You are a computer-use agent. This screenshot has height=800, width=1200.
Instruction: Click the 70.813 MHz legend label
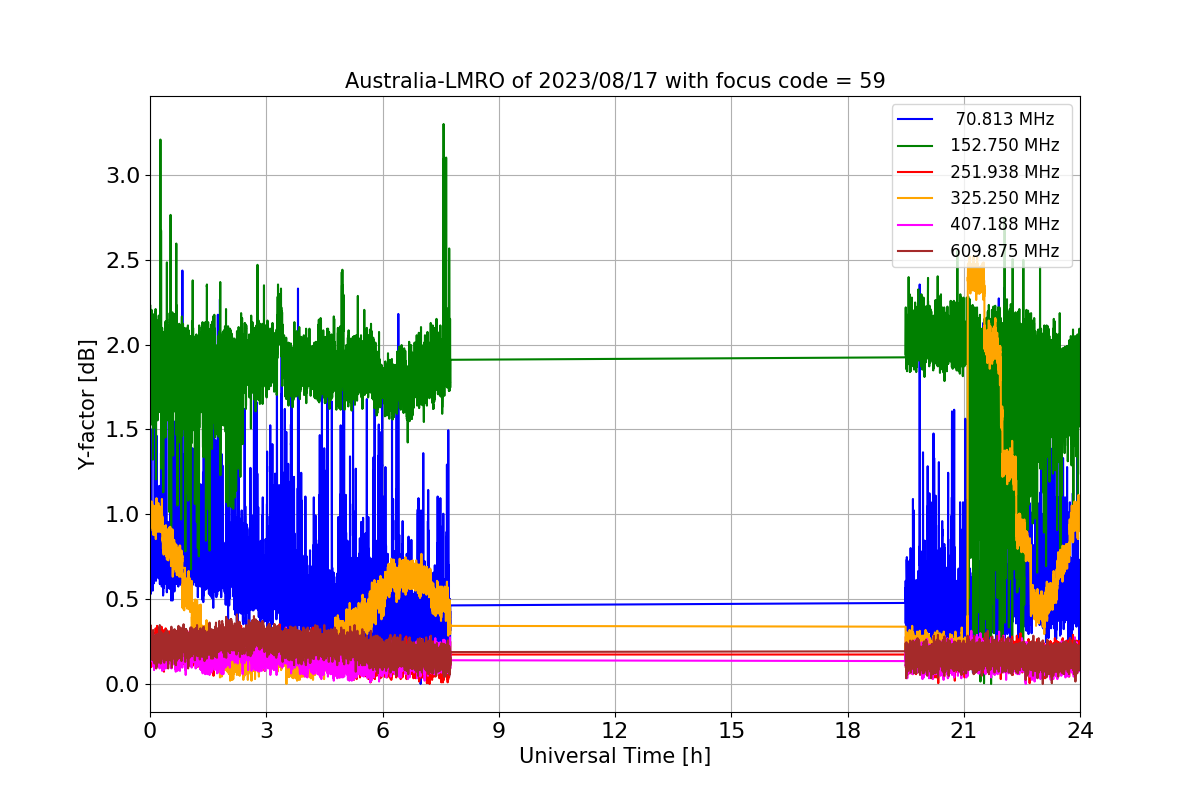click(x=1005, y=119)
